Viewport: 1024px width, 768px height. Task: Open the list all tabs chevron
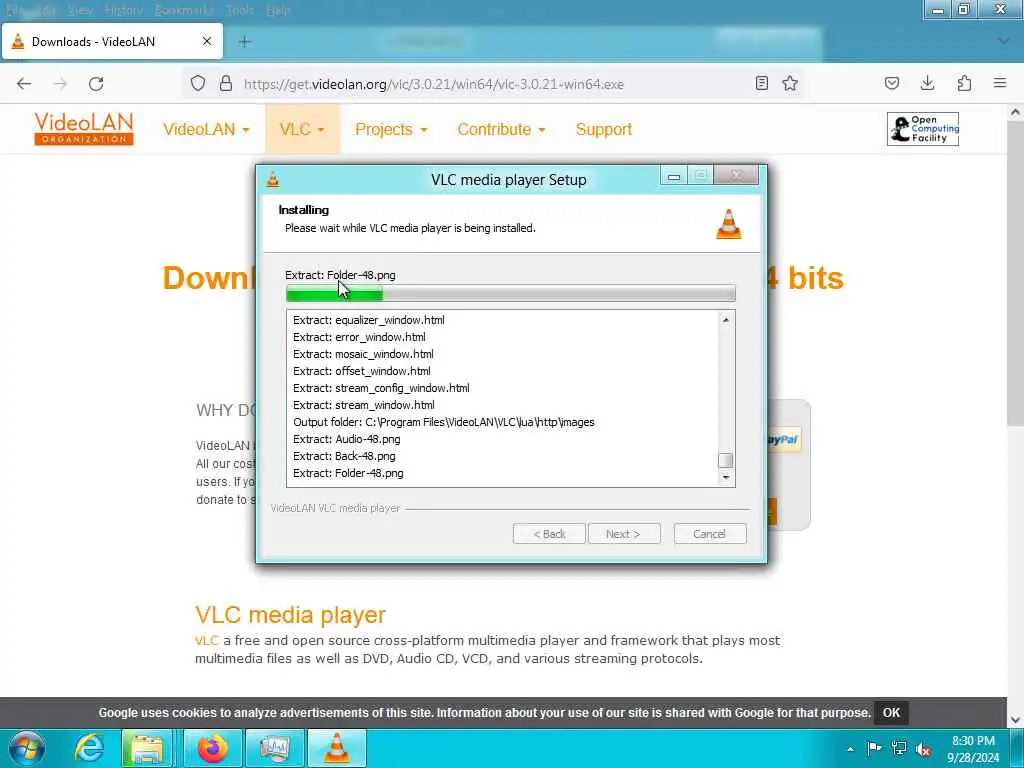pos(1004,41)
